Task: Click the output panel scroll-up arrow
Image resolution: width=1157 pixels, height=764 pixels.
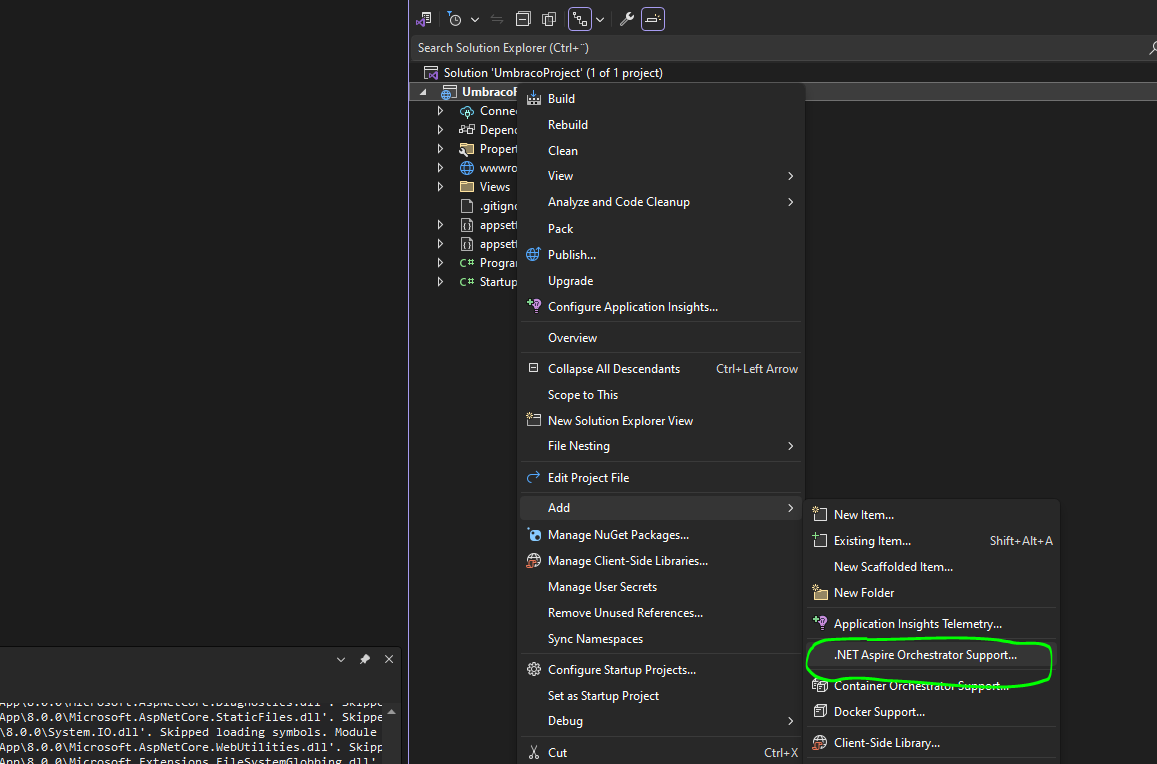Action: point(391,712)
